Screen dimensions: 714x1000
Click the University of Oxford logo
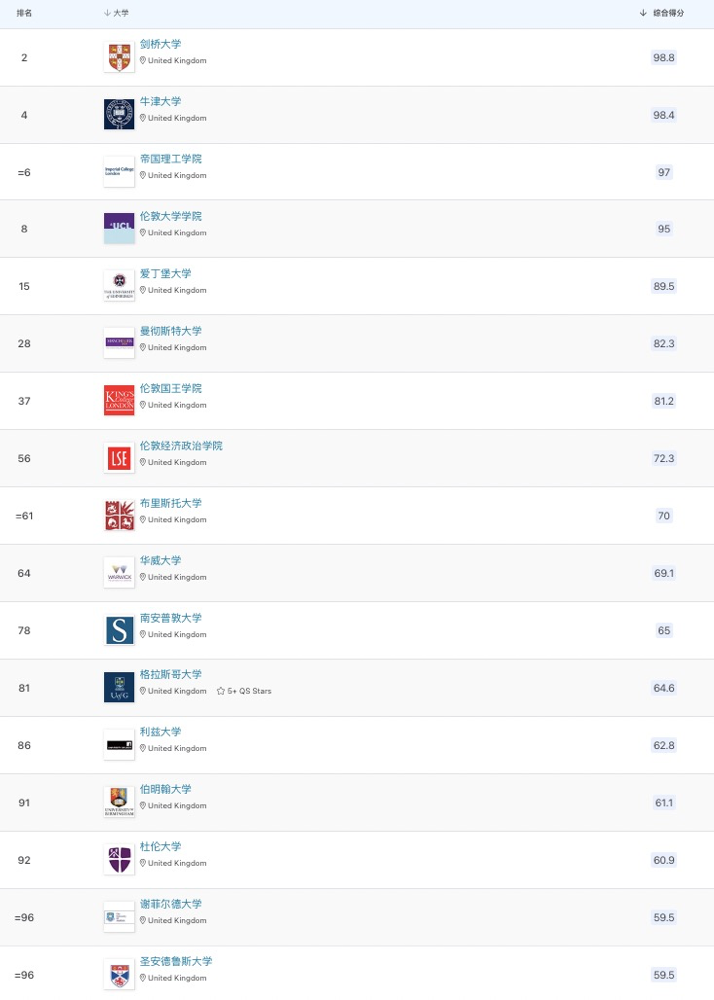coord(119,114)
